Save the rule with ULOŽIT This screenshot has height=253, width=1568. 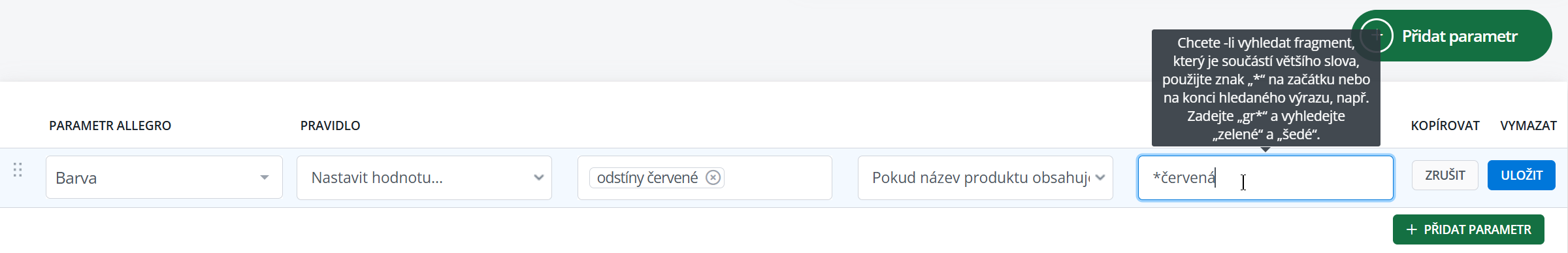1522,175
